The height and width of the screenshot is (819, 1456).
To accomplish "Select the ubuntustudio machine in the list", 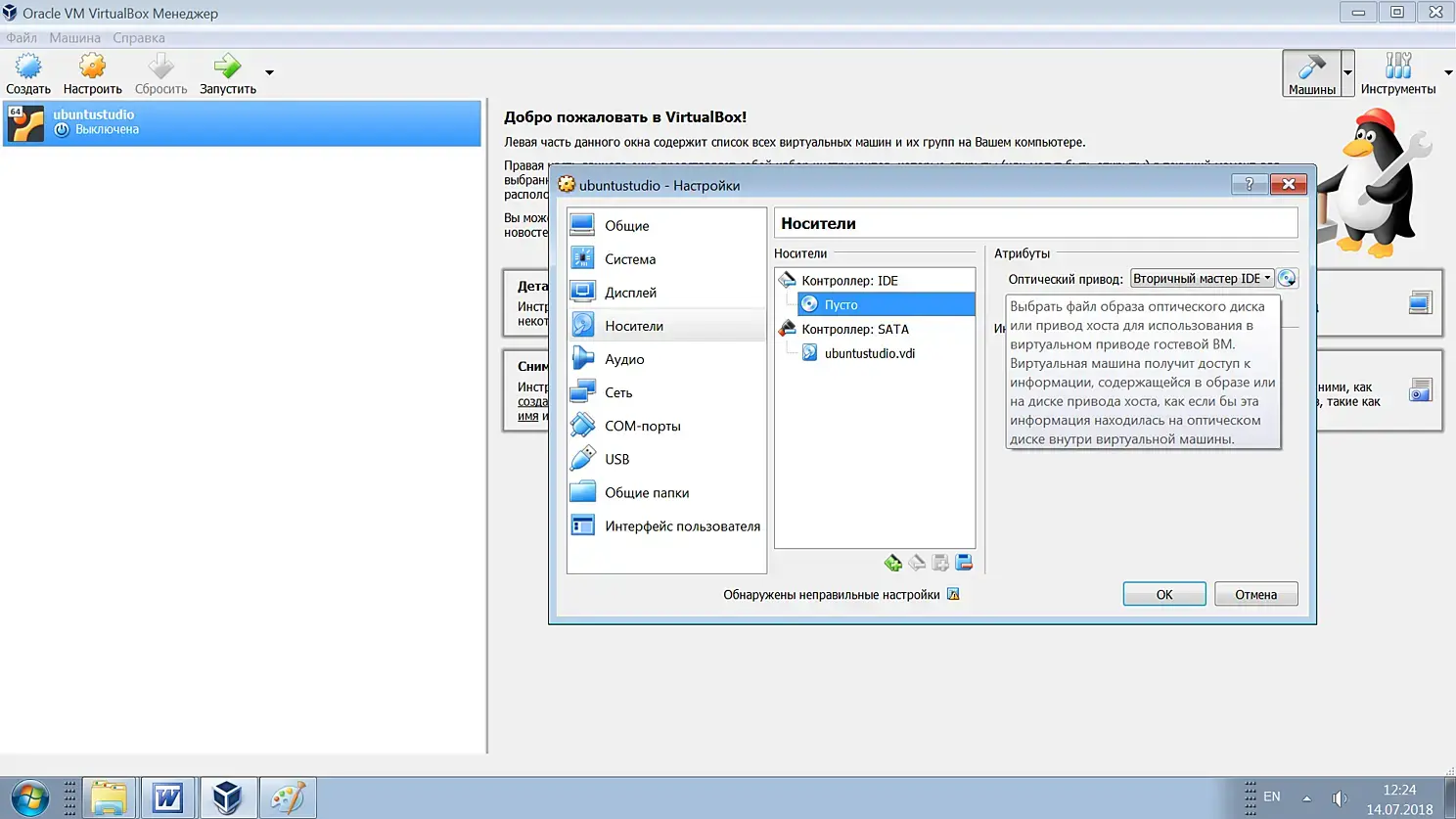I will (x=243, y=123).
